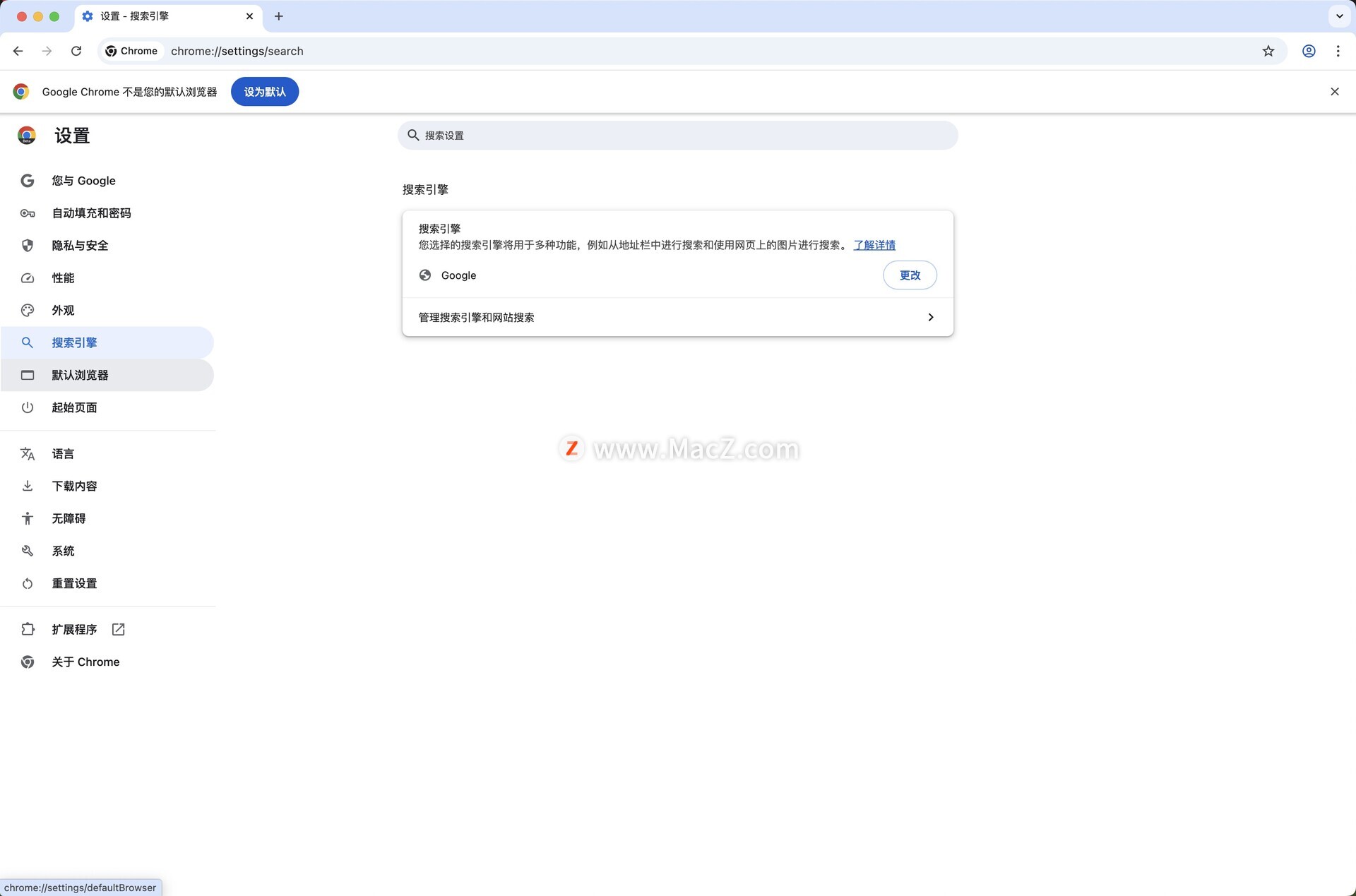Open 扩展程序 page

[107, 629]
